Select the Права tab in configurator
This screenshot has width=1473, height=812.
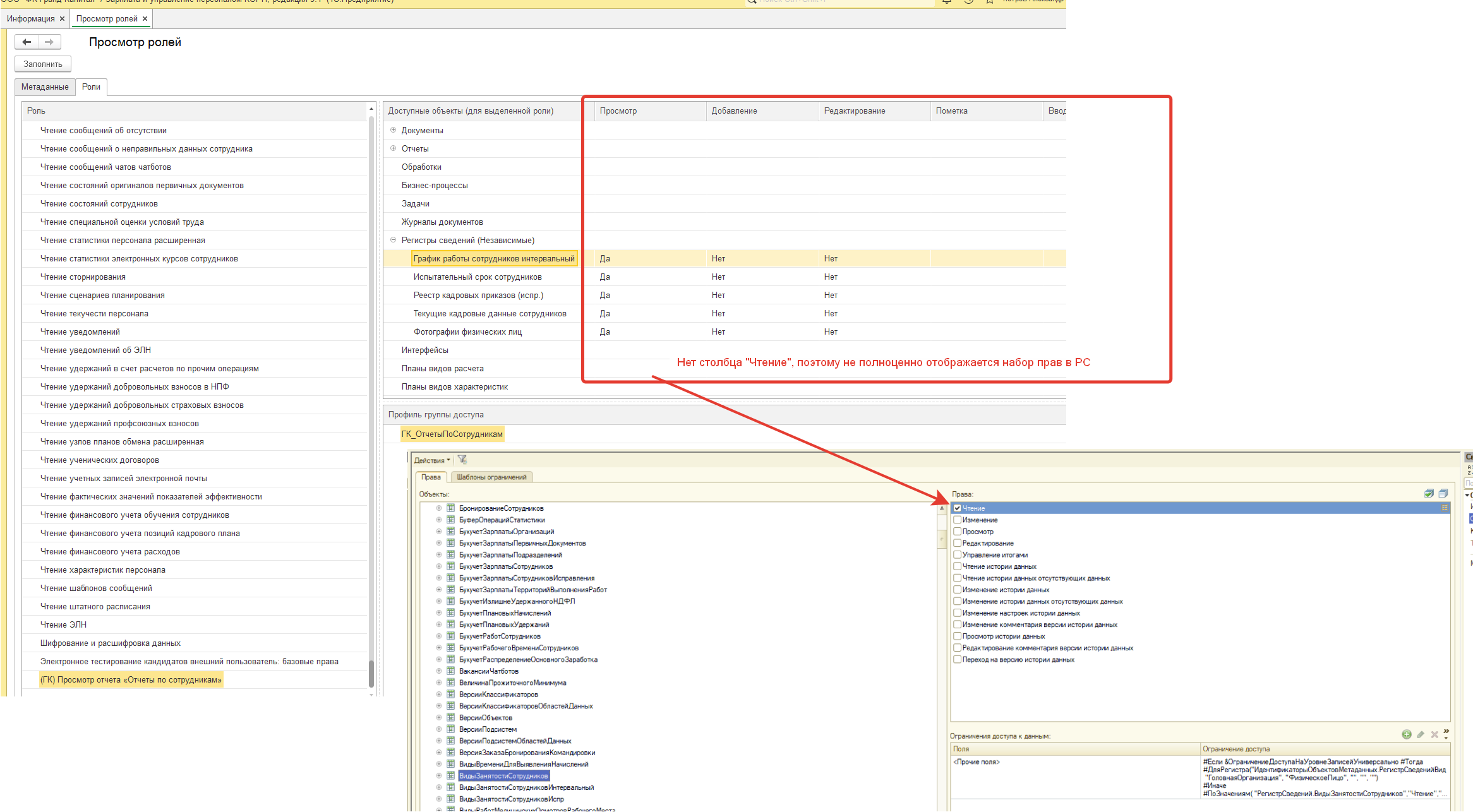point(431,477)
